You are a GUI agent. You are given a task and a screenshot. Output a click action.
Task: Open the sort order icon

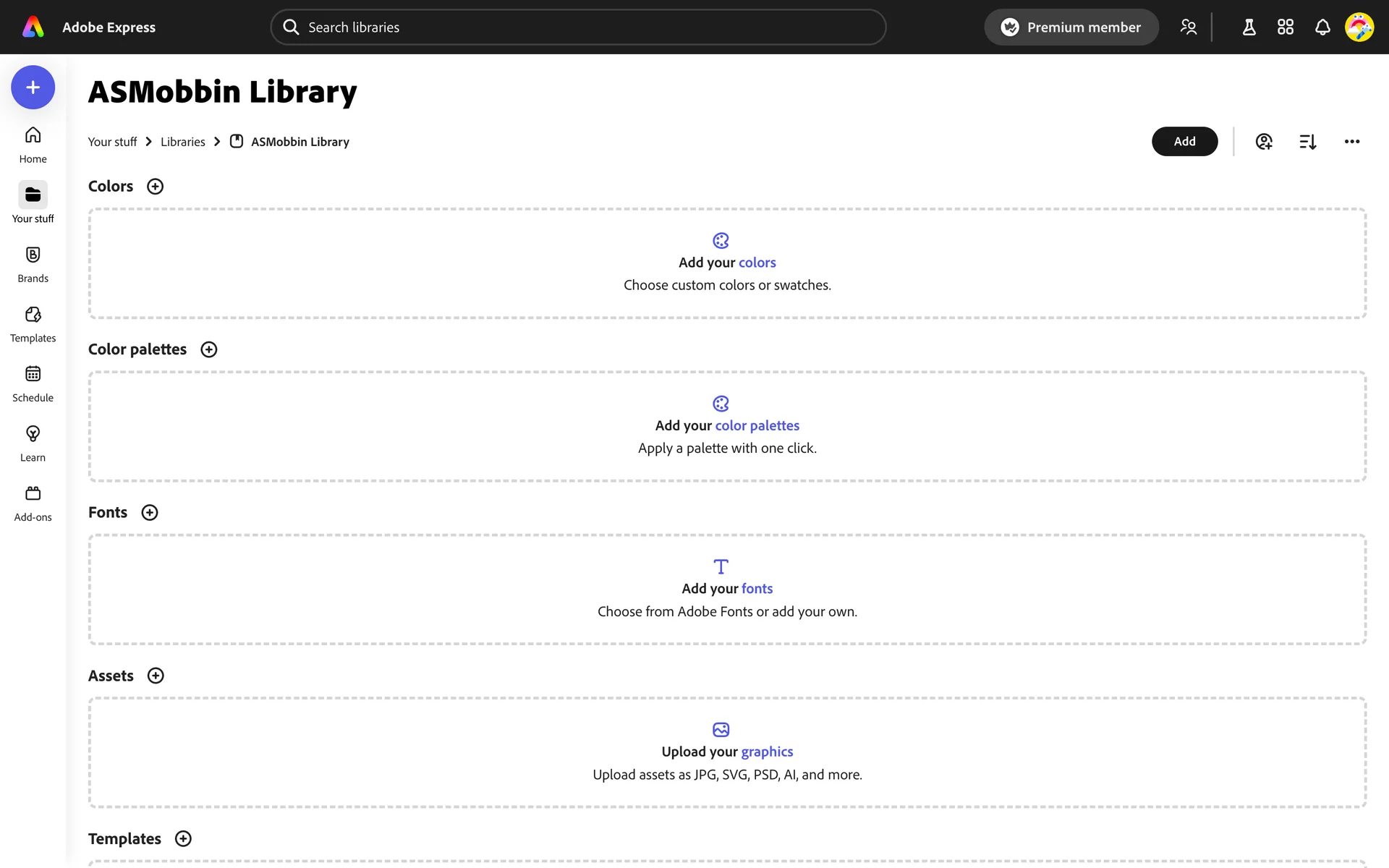tap(1308, 142)
